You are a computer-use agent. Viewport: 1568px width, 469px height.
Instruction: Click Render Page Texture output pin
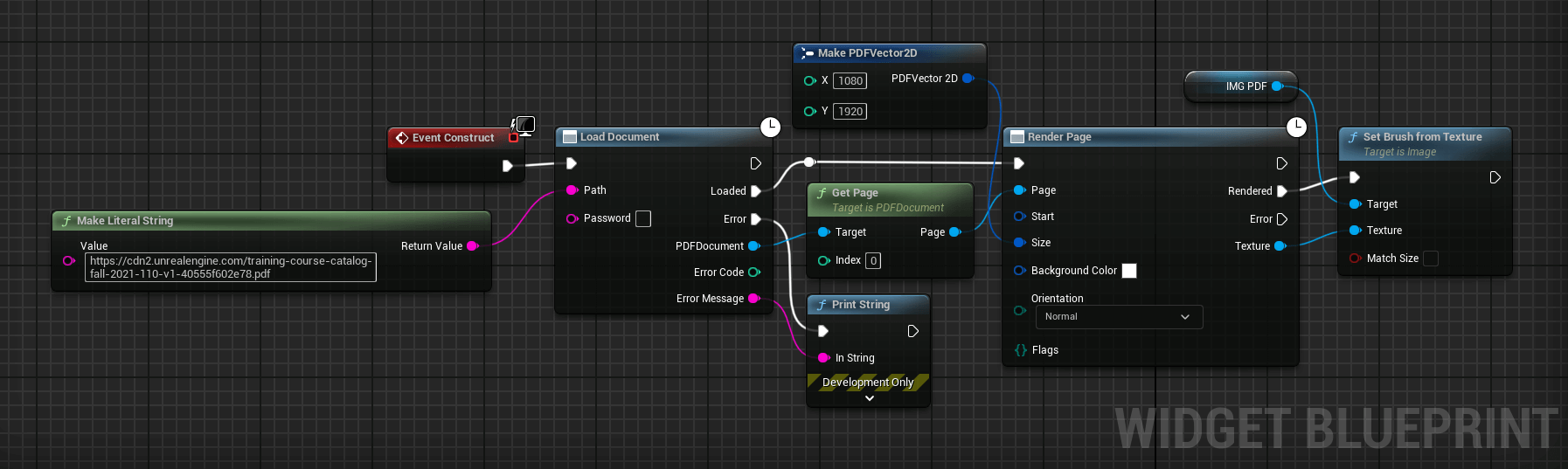coord(1280,246)
